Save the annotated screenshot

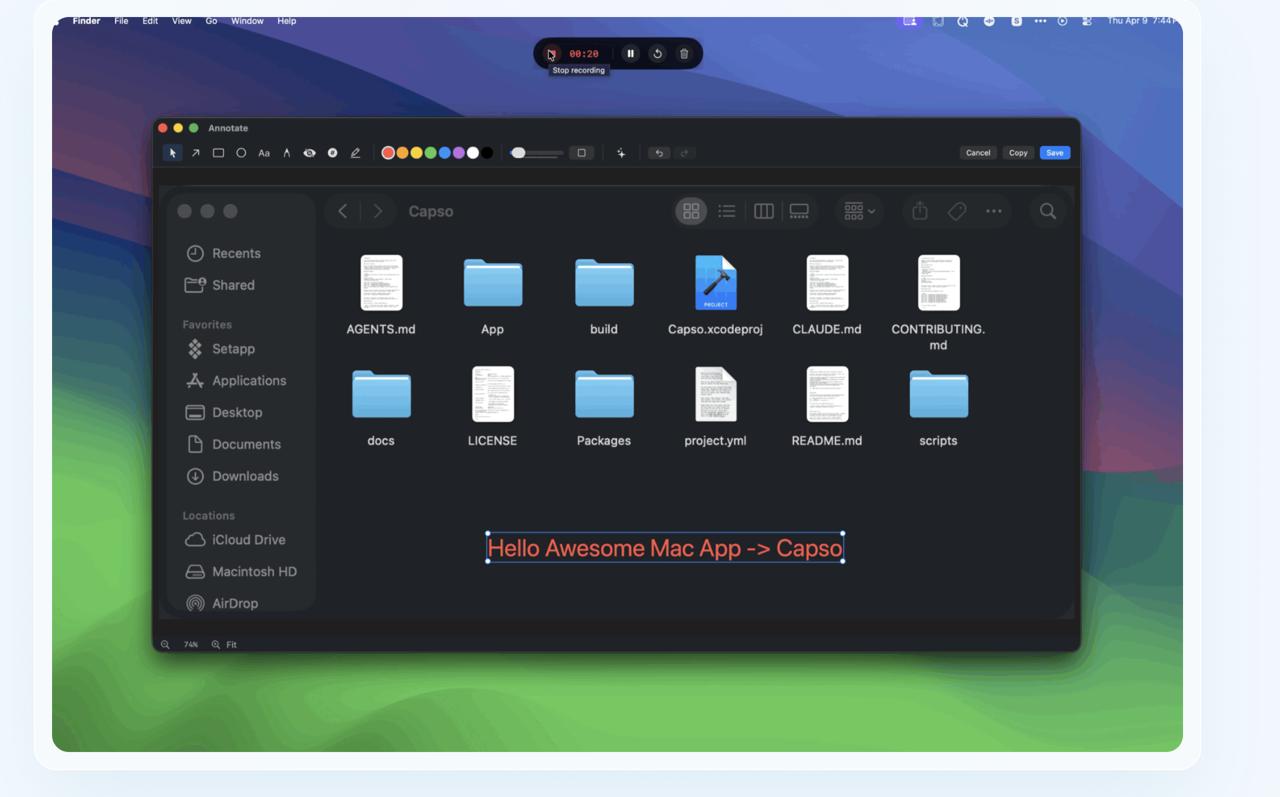(1054, 153)
